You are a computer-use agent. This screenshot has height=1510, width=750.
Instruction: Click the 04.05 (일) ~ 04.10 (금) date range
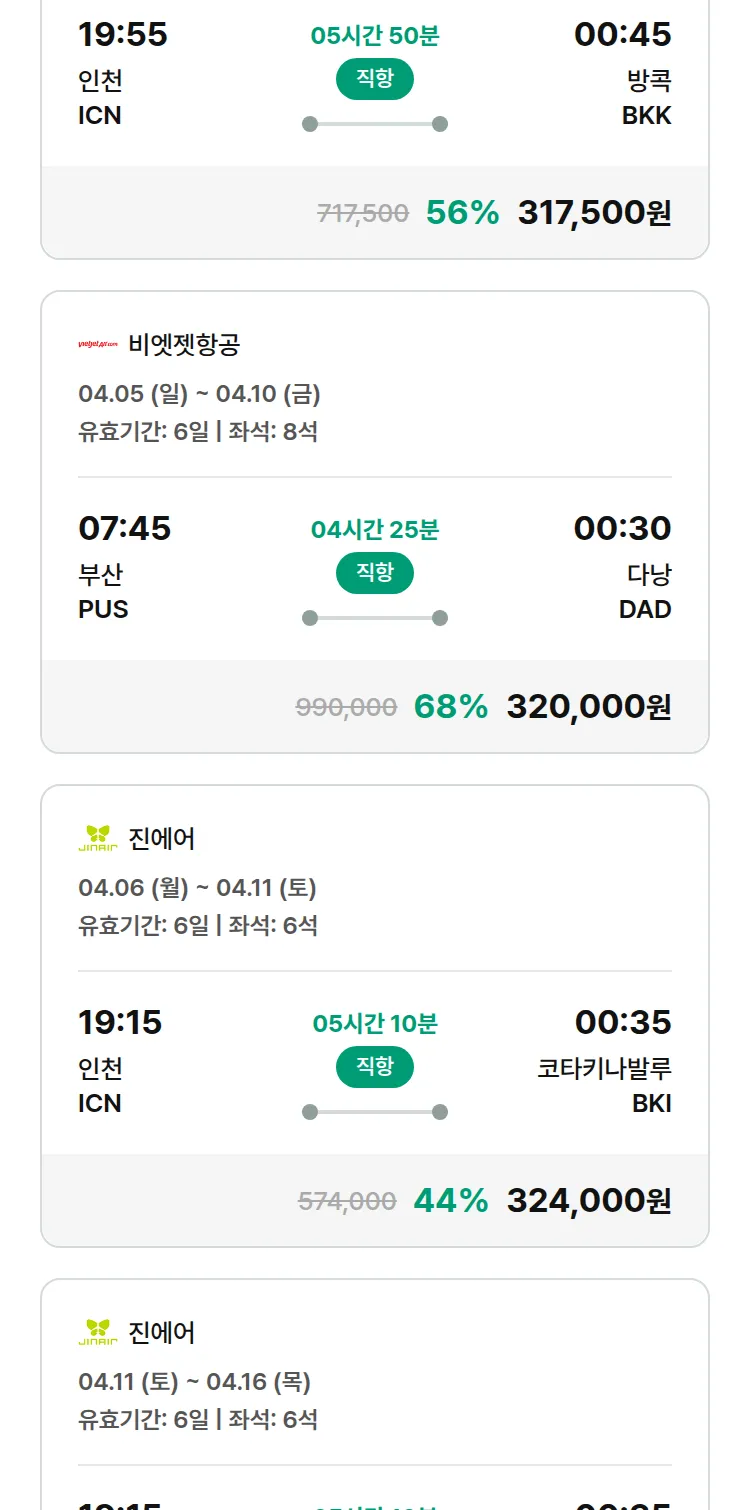(199, 394)
